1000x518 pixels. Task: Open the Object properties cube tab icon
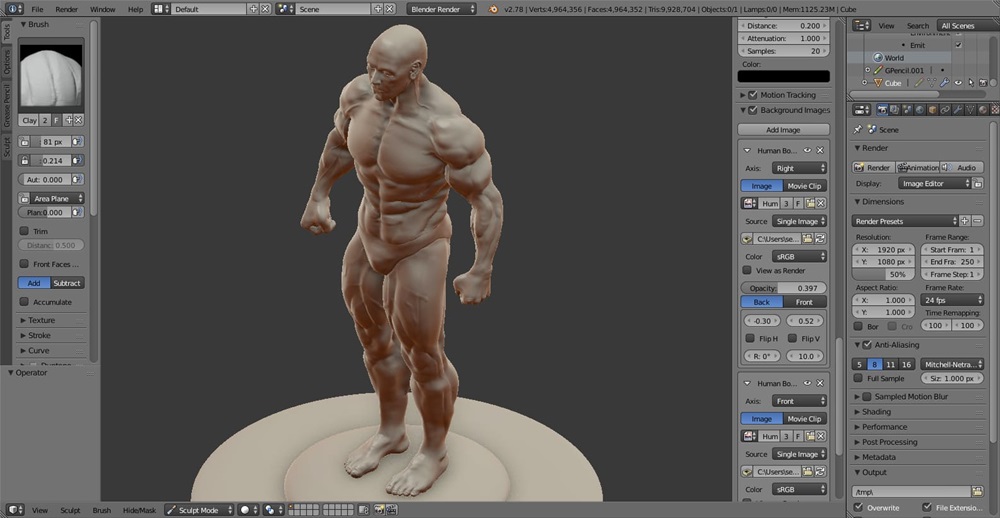[932, 110]
